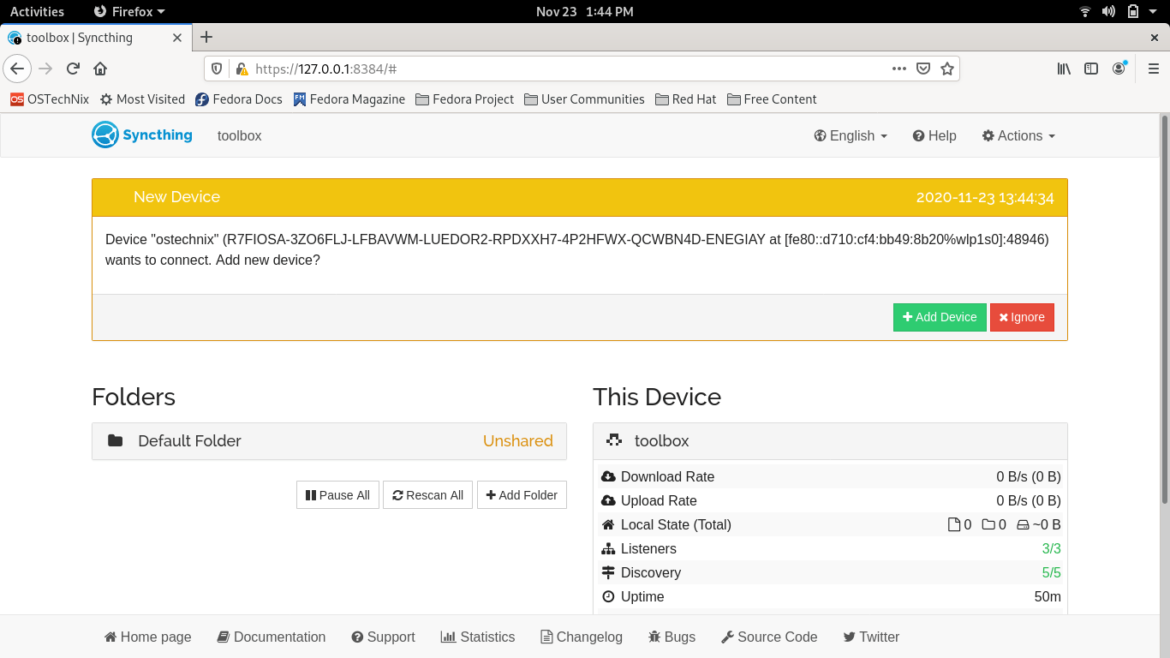Open Firefox's Library toolbar icon
This screenshot has height=658, width=1170.
1063,68
